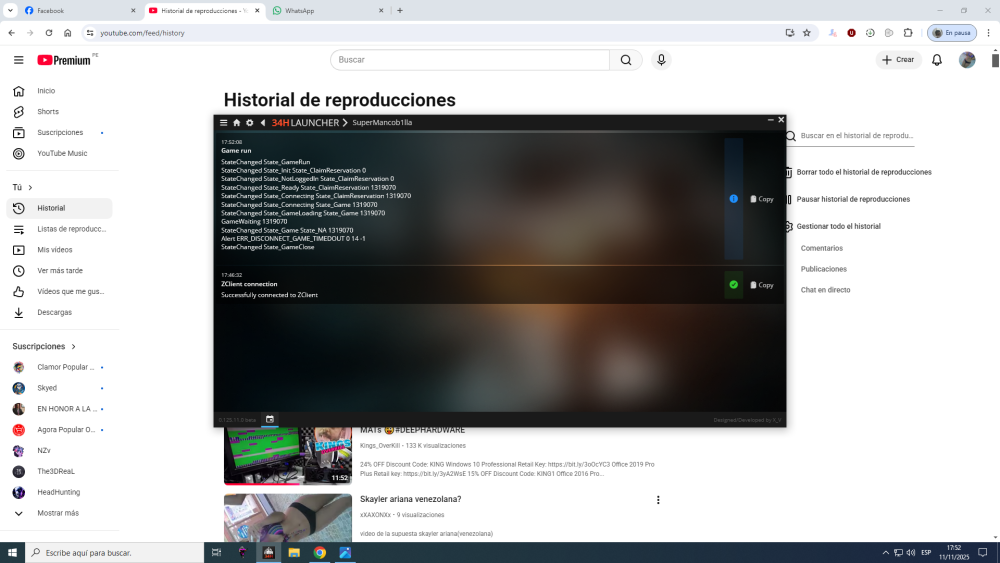Open Shorts from the YouTube sidebar
The image size is (1000, 563).
pos(48,112)
